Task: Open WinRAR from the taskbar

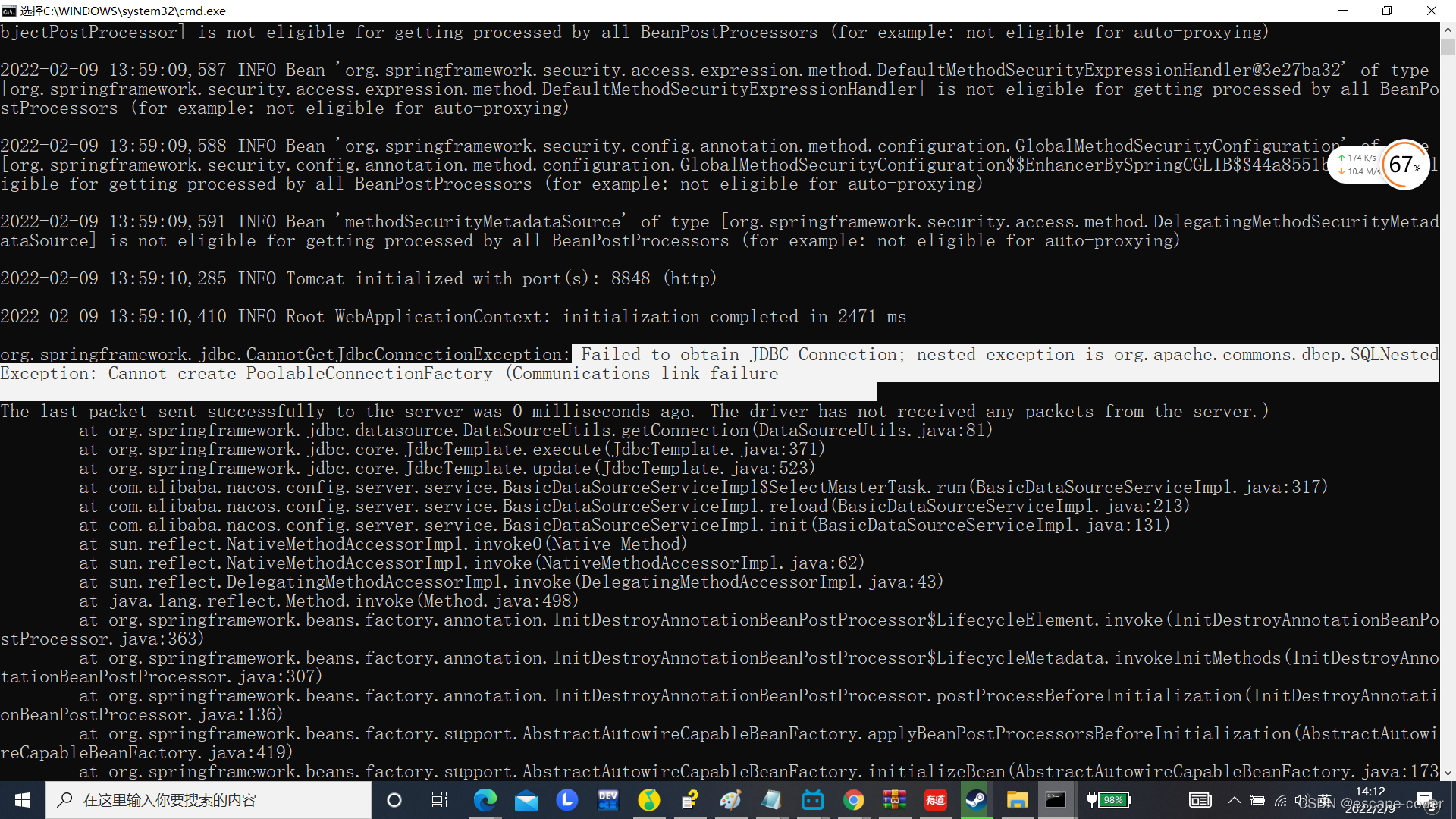Action: [x=894, y=800]
